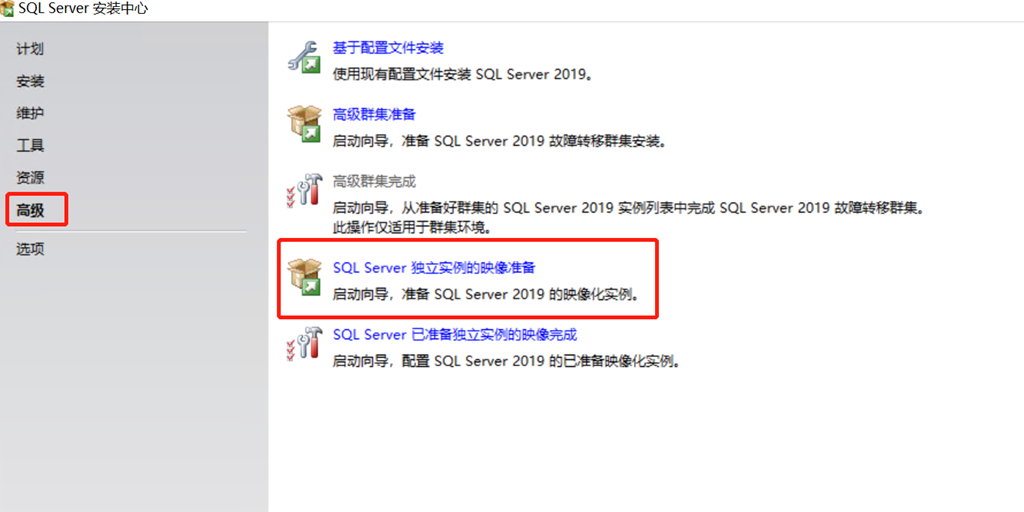Go to the 维护 sidebar page
Screen dimensions: 1024x512
click(x=31, y=114)
